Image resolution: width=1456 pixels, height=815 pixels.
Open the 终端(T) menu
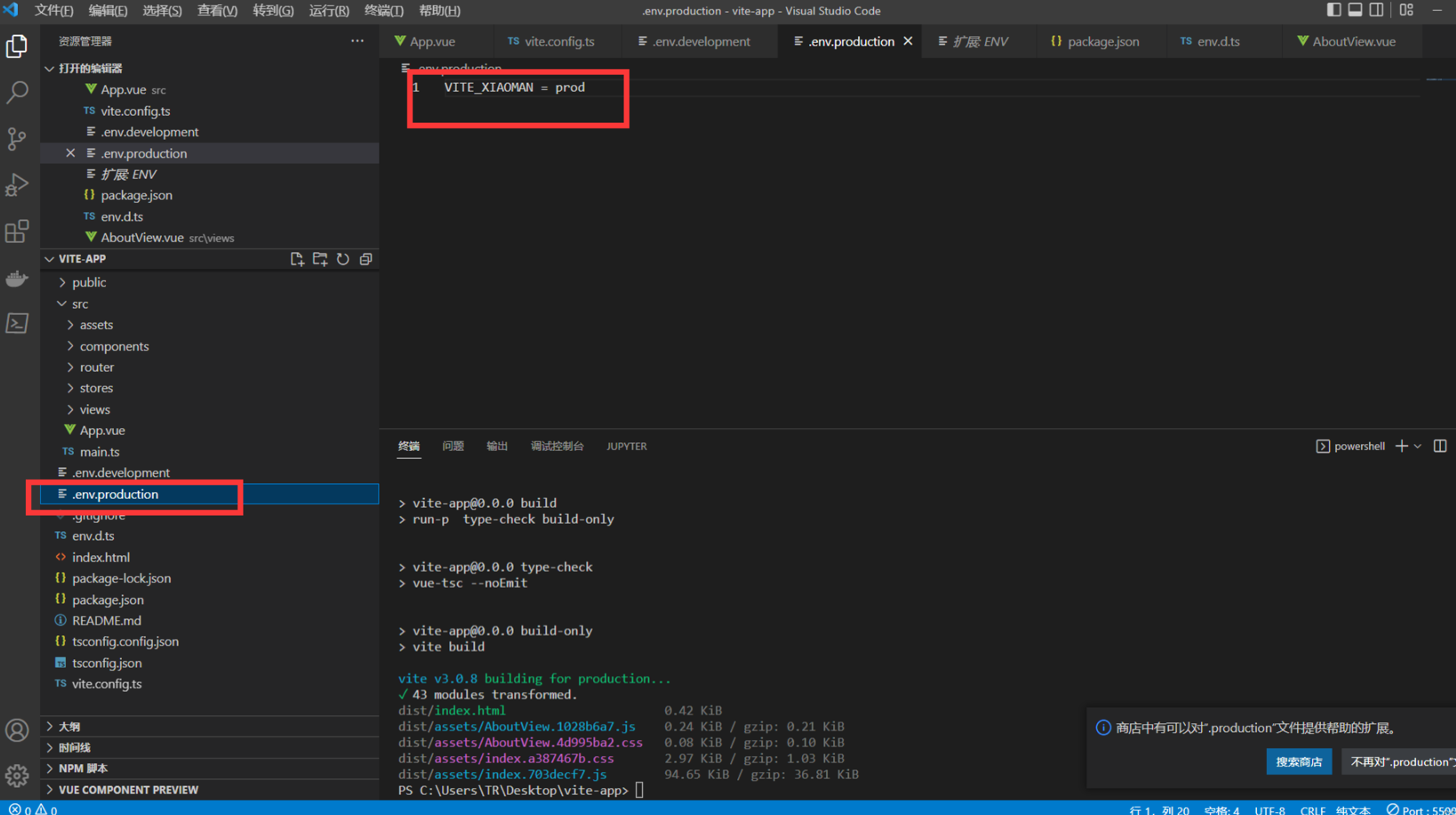click(x=384, y=11)
